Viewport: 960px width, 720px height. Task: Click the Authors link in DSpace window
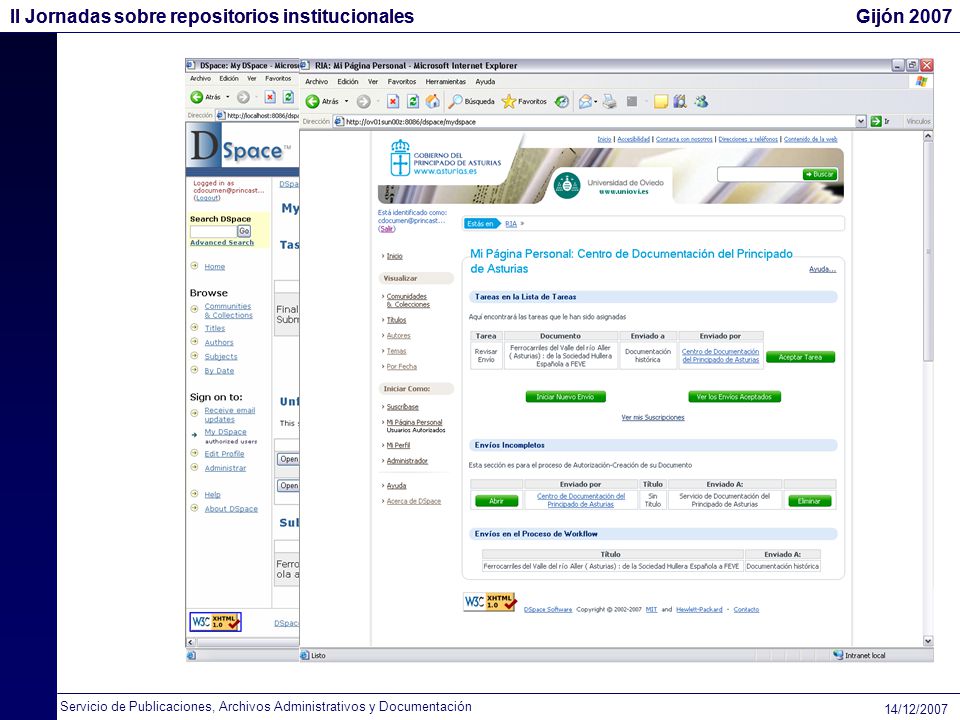[219, 343]
